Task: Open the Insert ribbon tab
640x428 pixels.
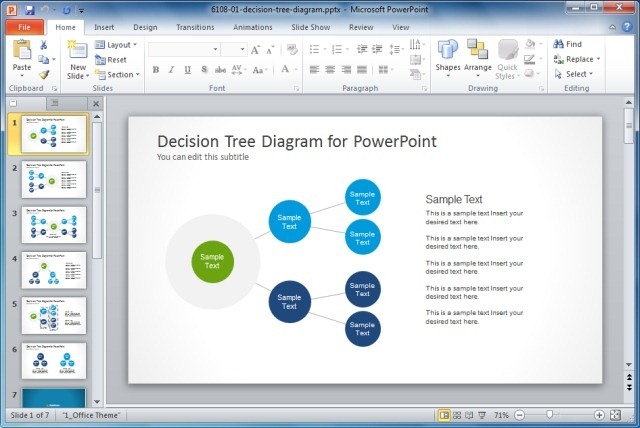Action: [x=103, y=27]
